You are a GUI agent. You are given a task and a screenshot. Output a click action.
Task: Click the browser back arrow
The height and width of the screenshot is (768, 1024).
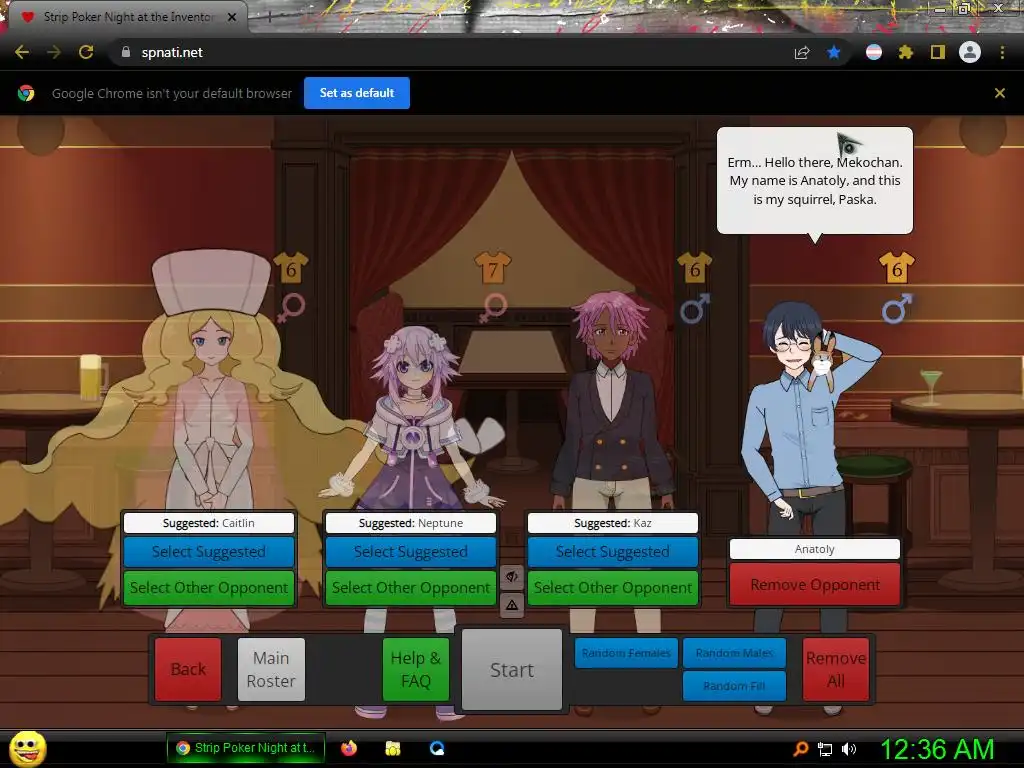pos(22,52)
